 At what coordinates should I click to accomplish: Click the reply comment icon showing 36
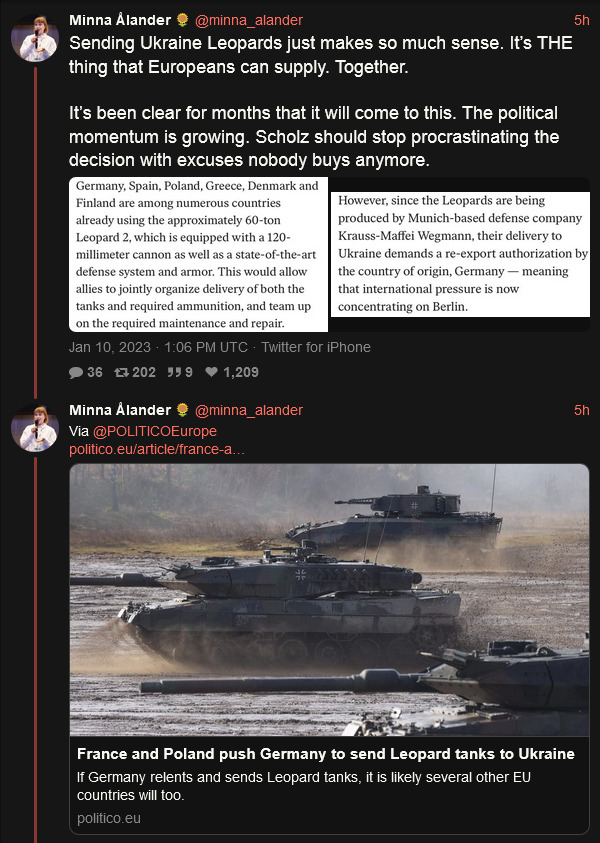(x=76, y=373)
